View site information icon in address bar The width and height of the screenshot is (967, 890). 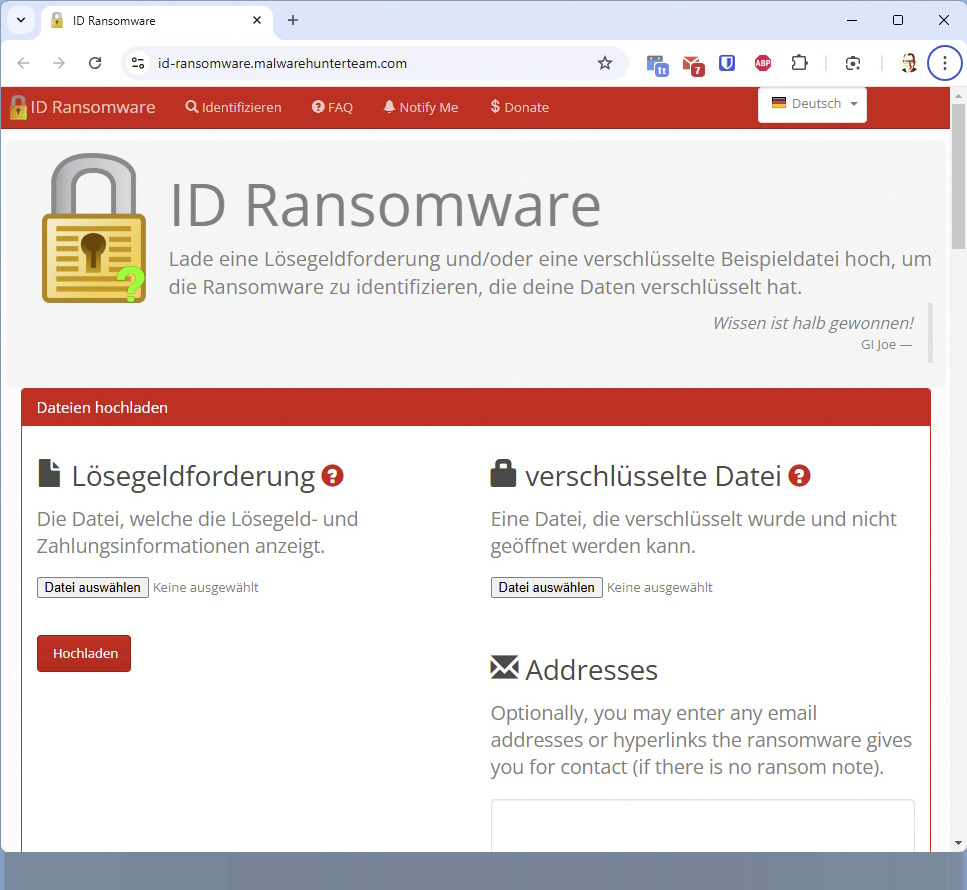(138, 63)
